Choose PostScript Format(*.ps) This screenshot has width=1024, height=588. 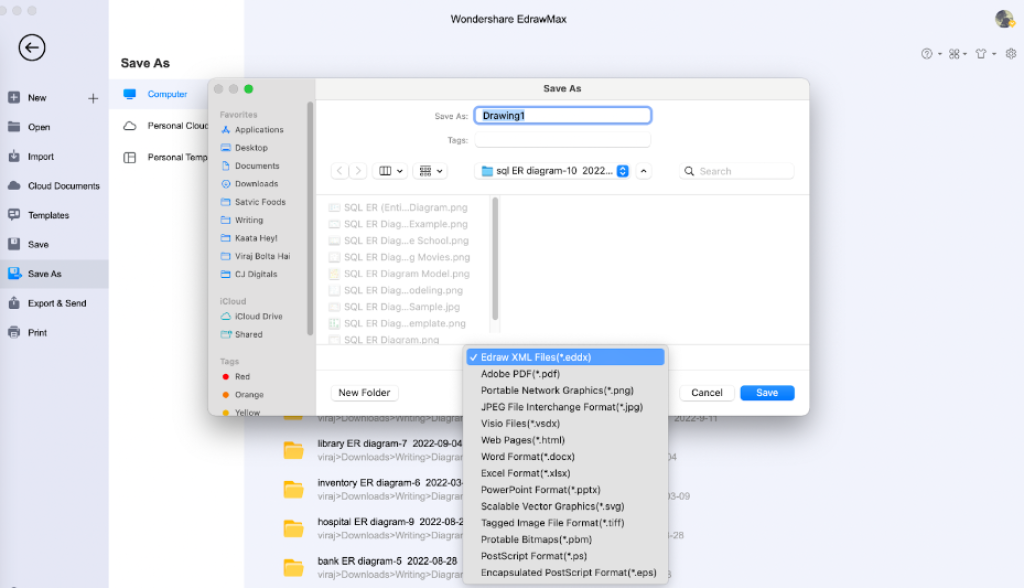tap(566, 556)
